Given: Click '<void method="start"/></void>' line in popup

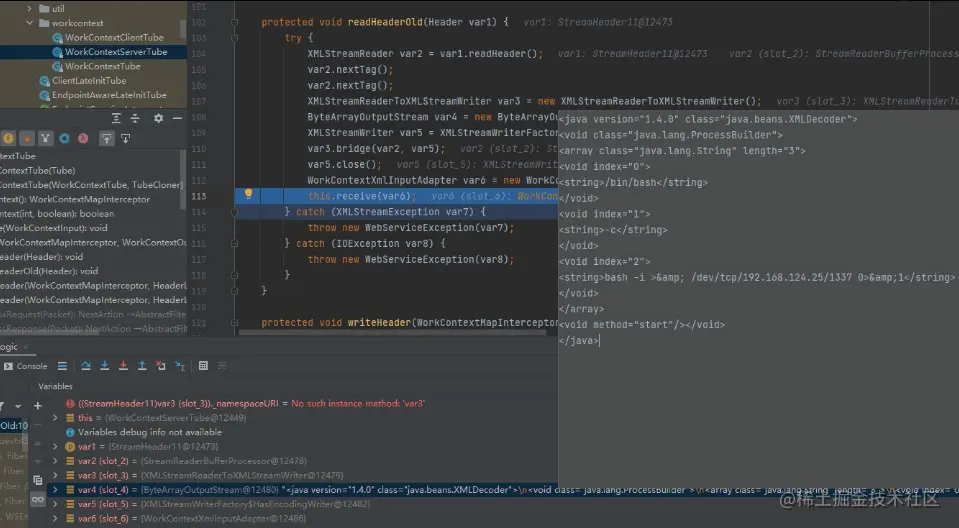Looking at the screenshot, I should (x=642, y=325).
